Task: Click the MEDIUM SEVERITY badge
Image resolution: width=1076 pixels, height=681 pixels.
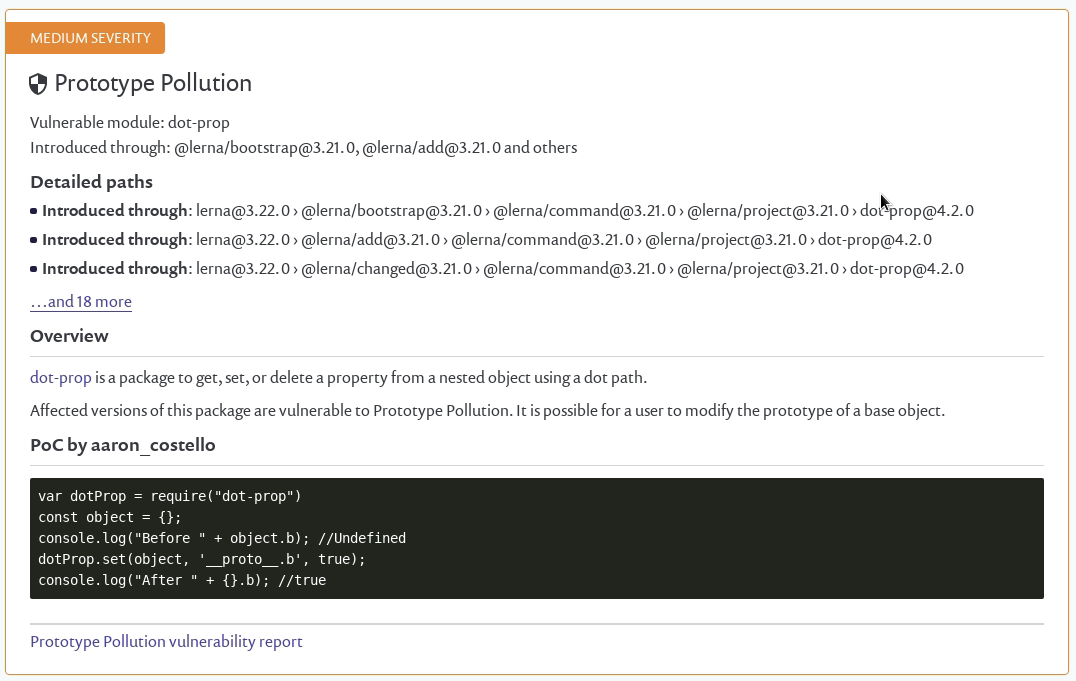Action: click(85, 38)
